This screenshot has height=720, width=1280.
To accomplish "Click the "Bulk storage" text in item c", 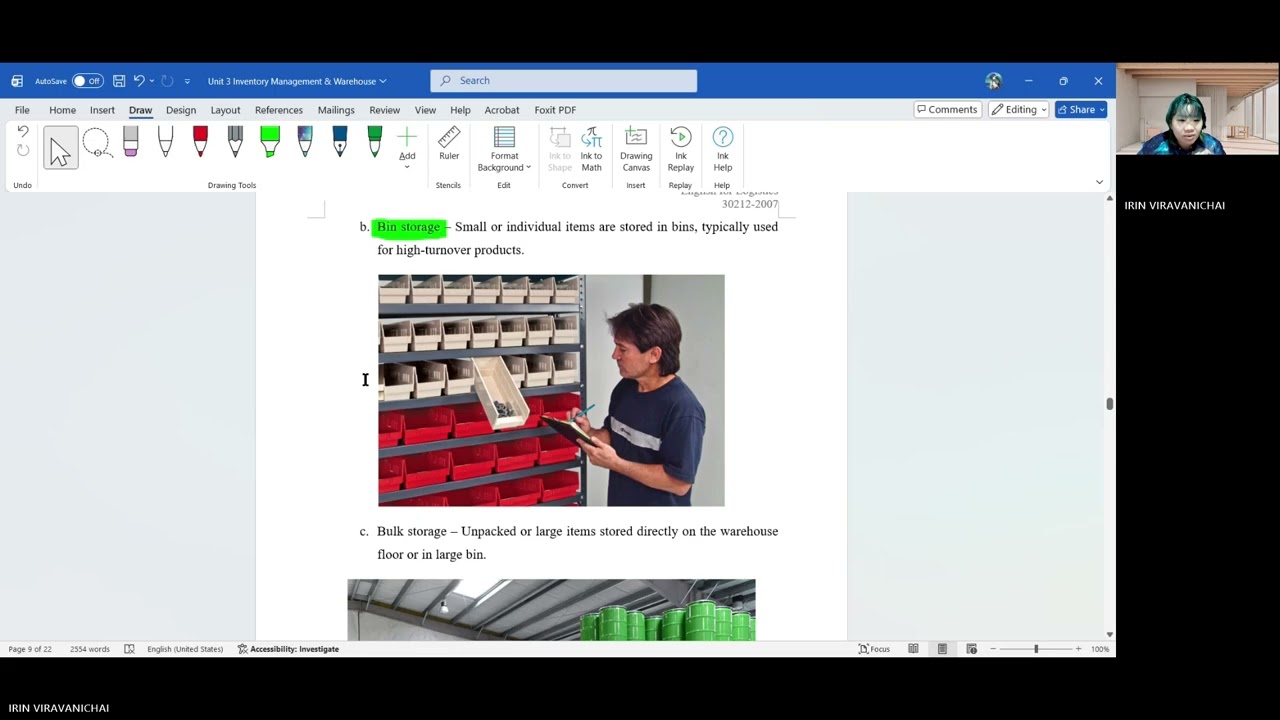I will pos(411,531).
